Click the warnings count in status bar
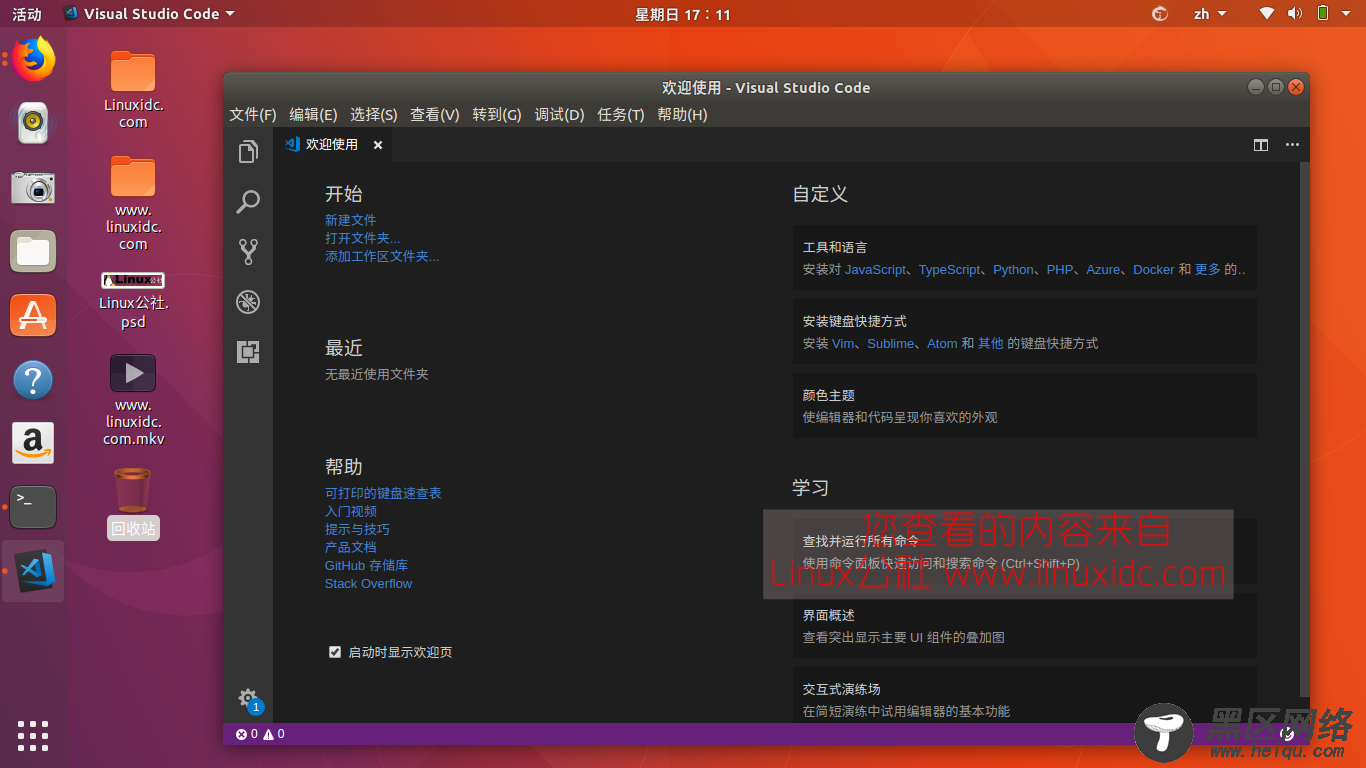The height and width of the screenshot is (768, 1366). 274,734
